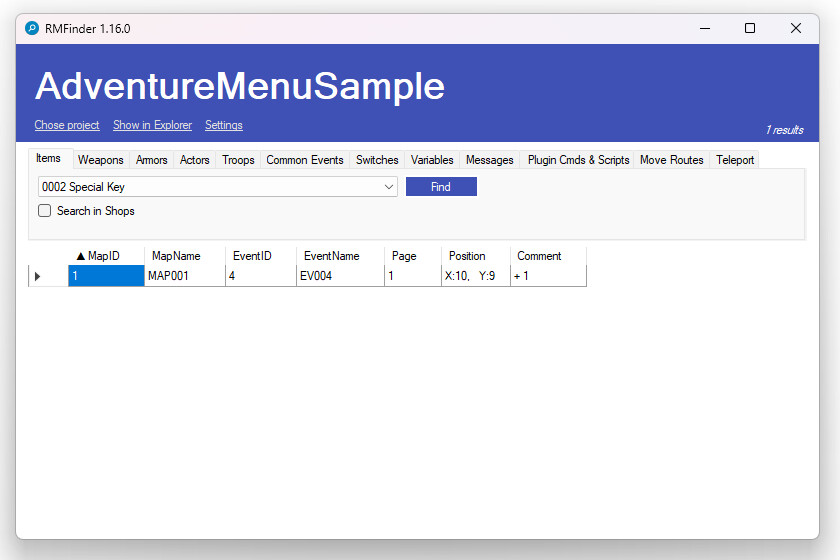Click the Chose project link
The image size is (840, 560).
[67, 125]
